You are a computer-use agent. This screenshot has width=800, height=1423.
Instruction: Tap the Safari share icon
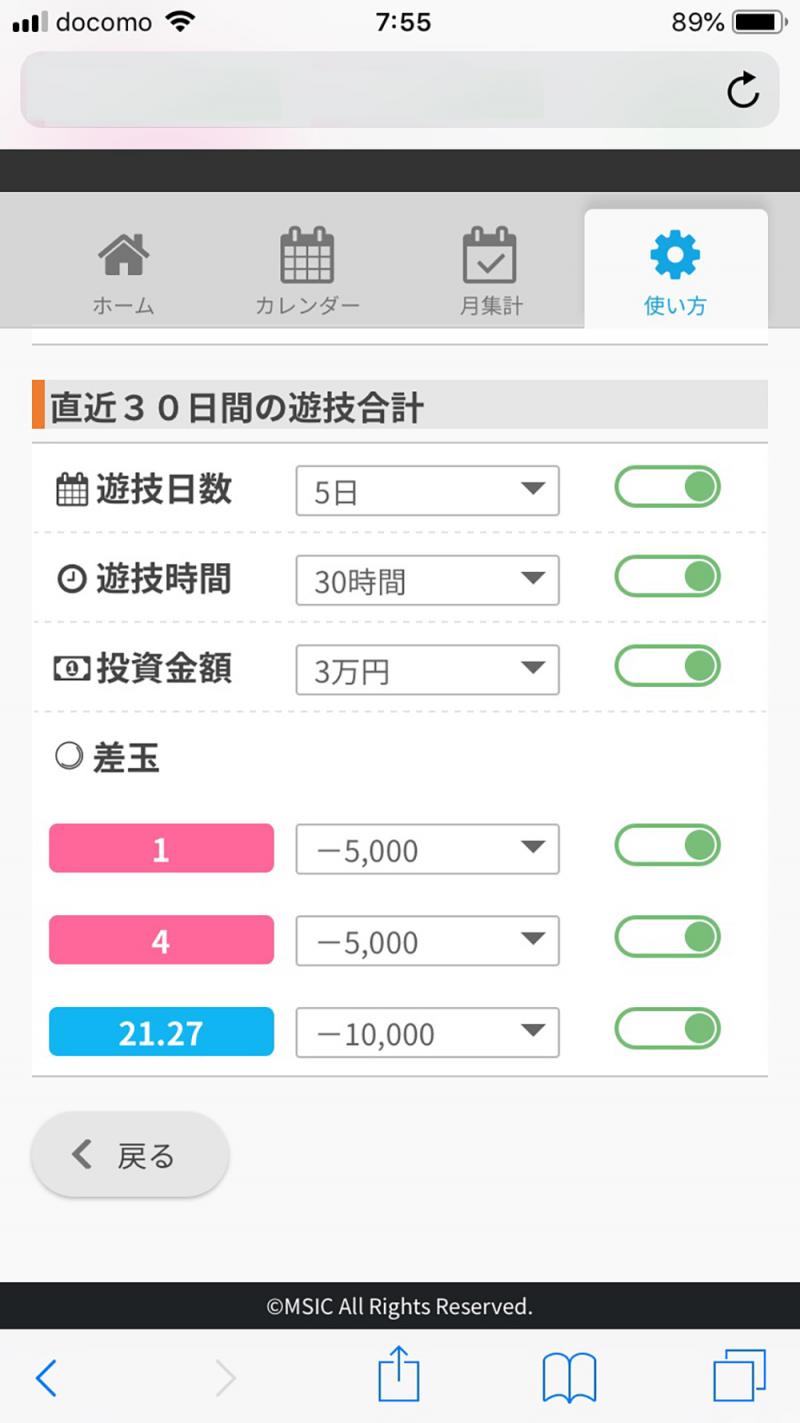pos(399,1377)
